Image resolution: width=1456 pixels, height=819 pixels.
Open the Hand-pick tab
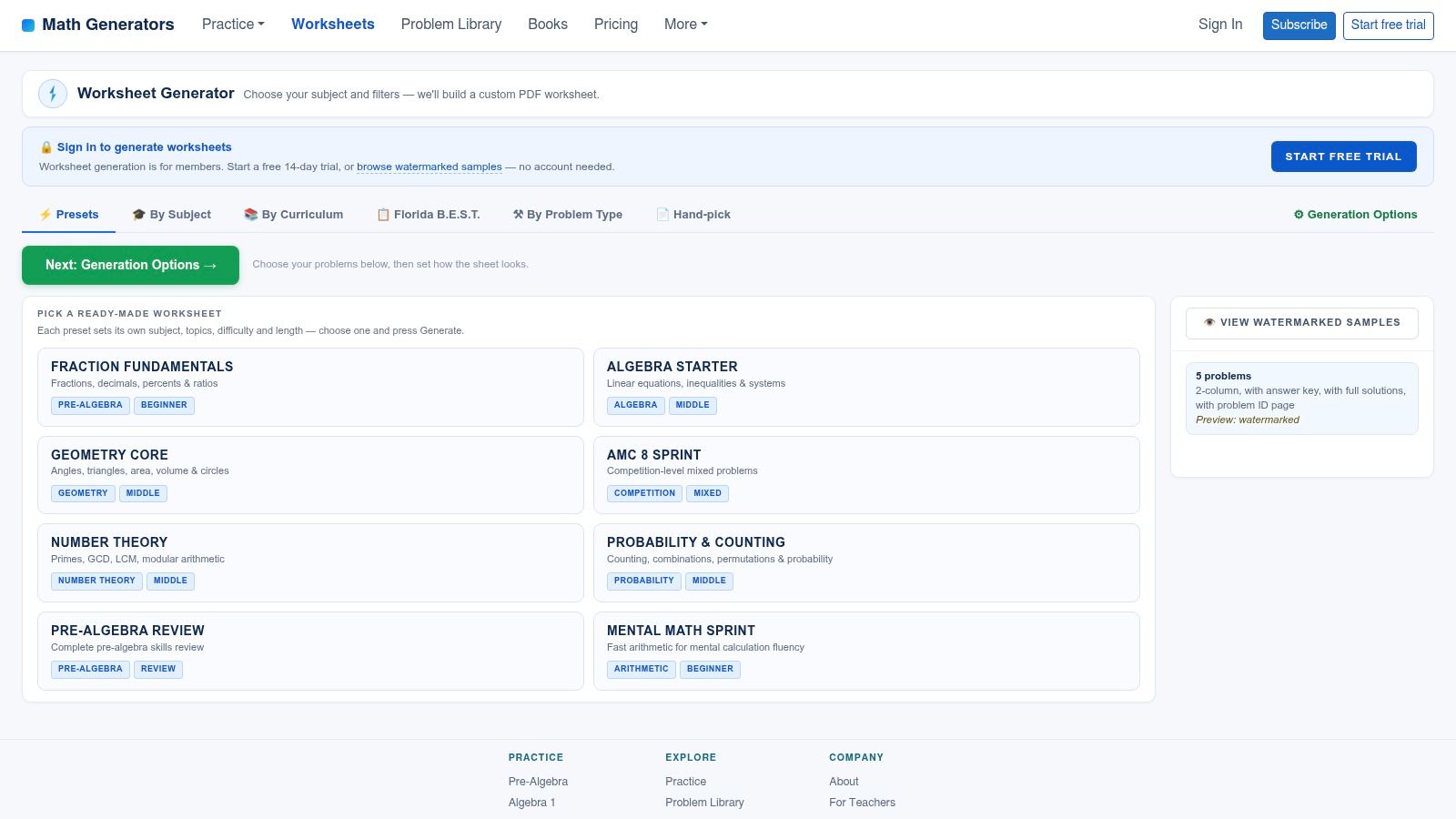point(693,215)
